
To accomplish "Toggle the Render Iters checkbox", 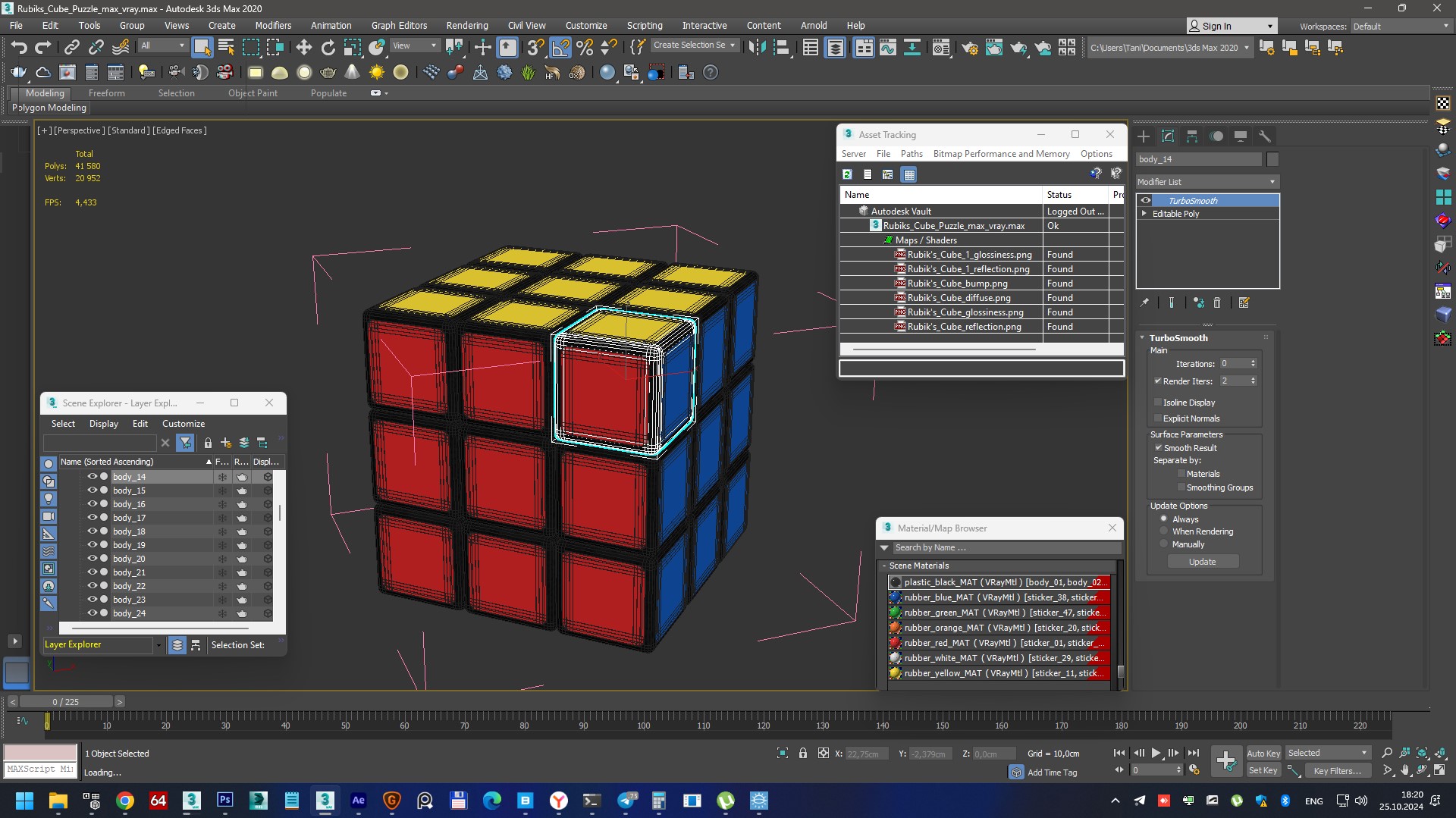I will (1158, 381).
